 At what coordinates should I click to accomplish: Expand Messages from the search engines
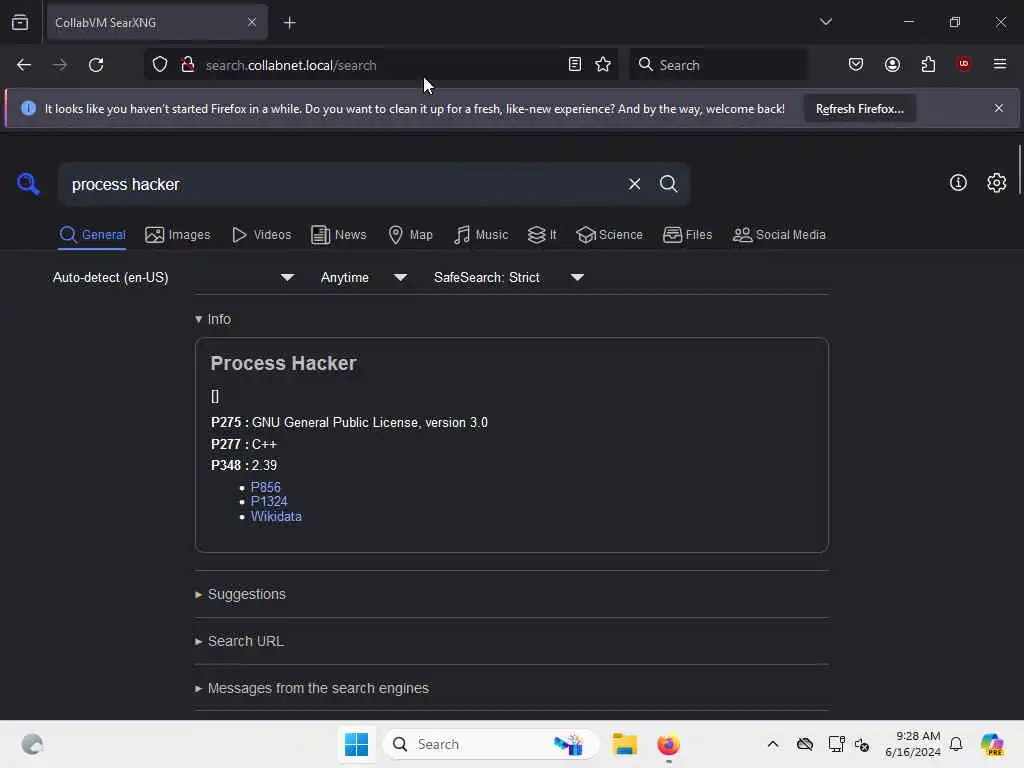312,688
